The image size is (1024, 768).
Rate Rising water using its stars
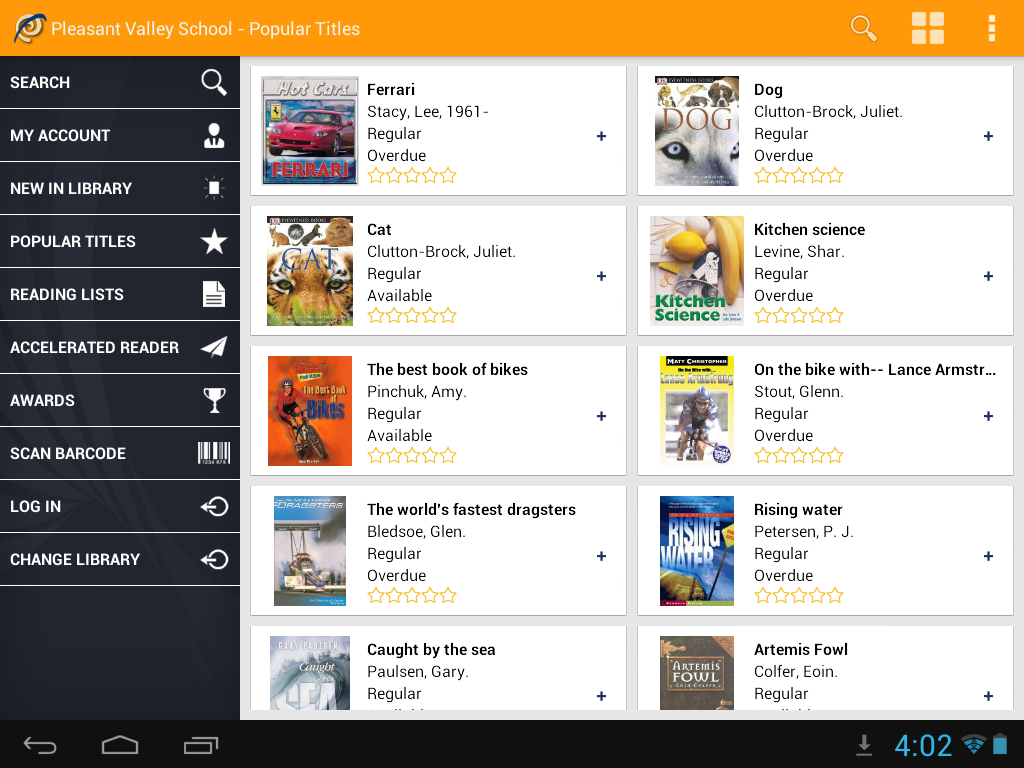coord(799,596)
